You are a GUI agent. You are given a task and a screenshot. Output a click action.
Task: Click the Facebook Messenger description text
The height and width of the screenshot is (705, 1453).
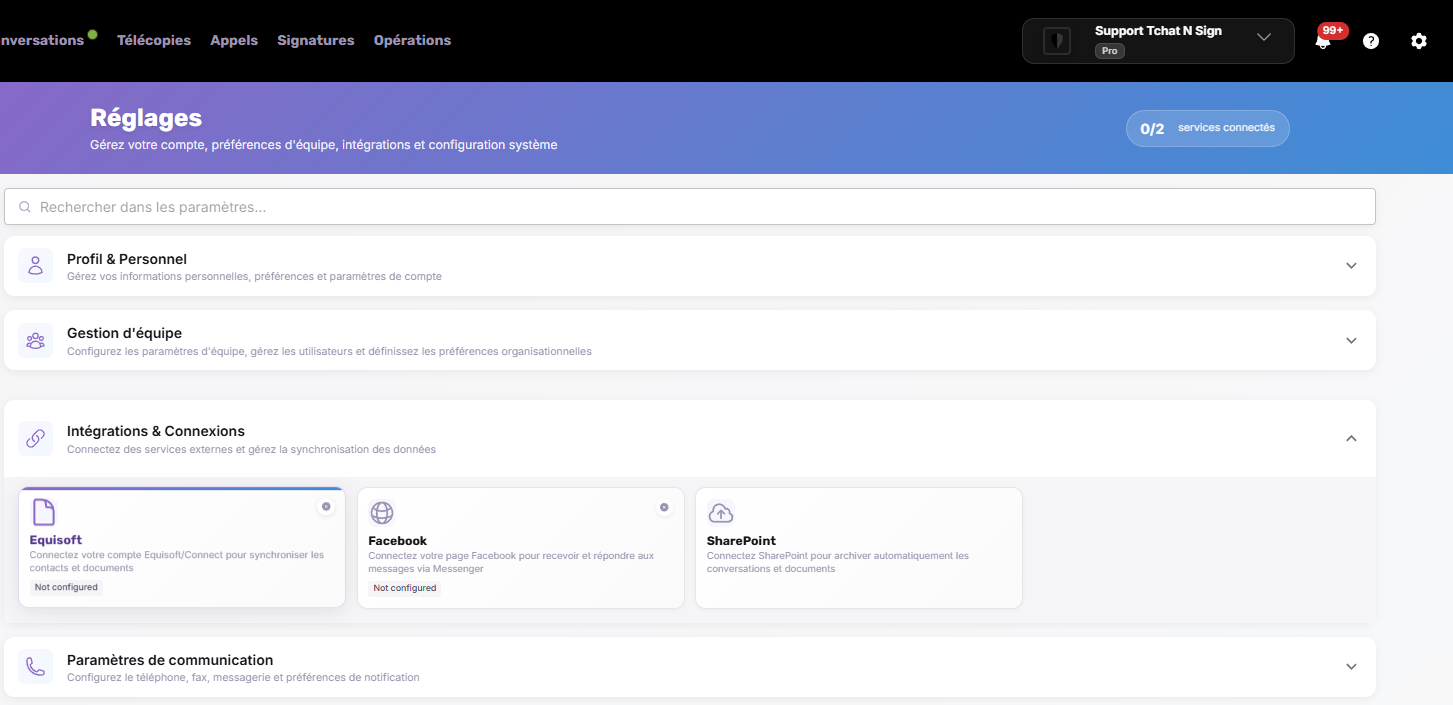tap(511, 562)
